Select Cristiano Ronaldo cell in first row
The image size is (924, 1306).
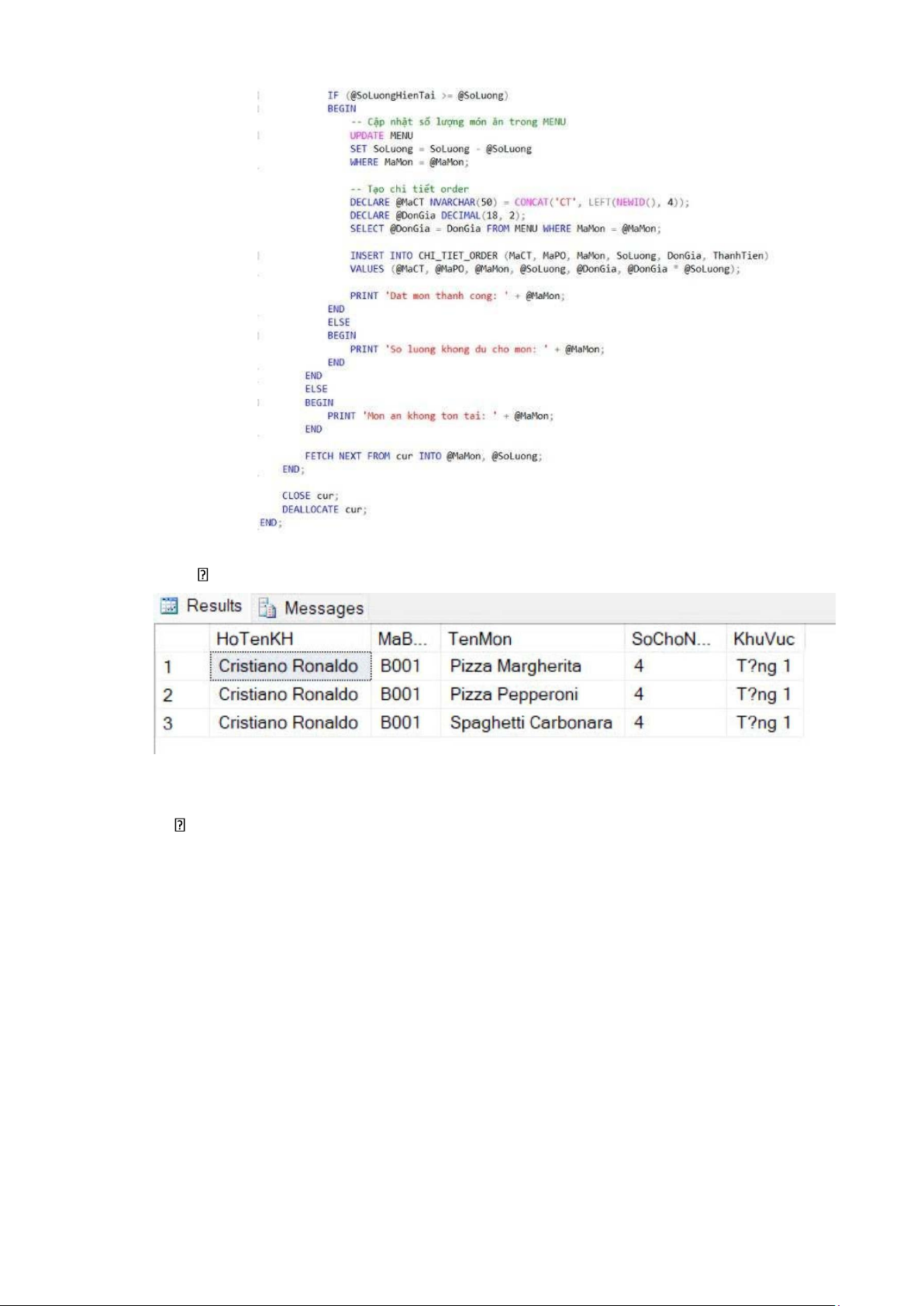click(x=288, y=667)
